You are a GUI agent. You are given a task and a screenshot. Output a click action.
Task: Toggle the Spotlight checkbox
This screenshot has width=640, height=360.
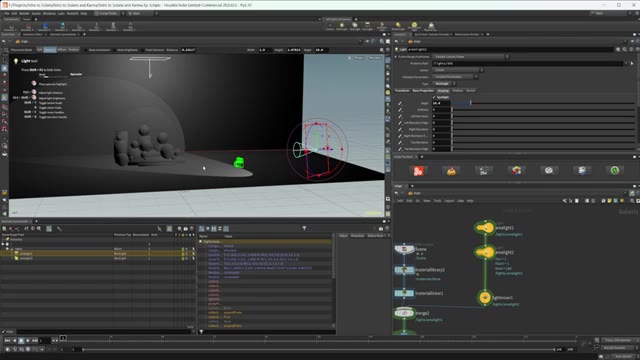(434, 97)
